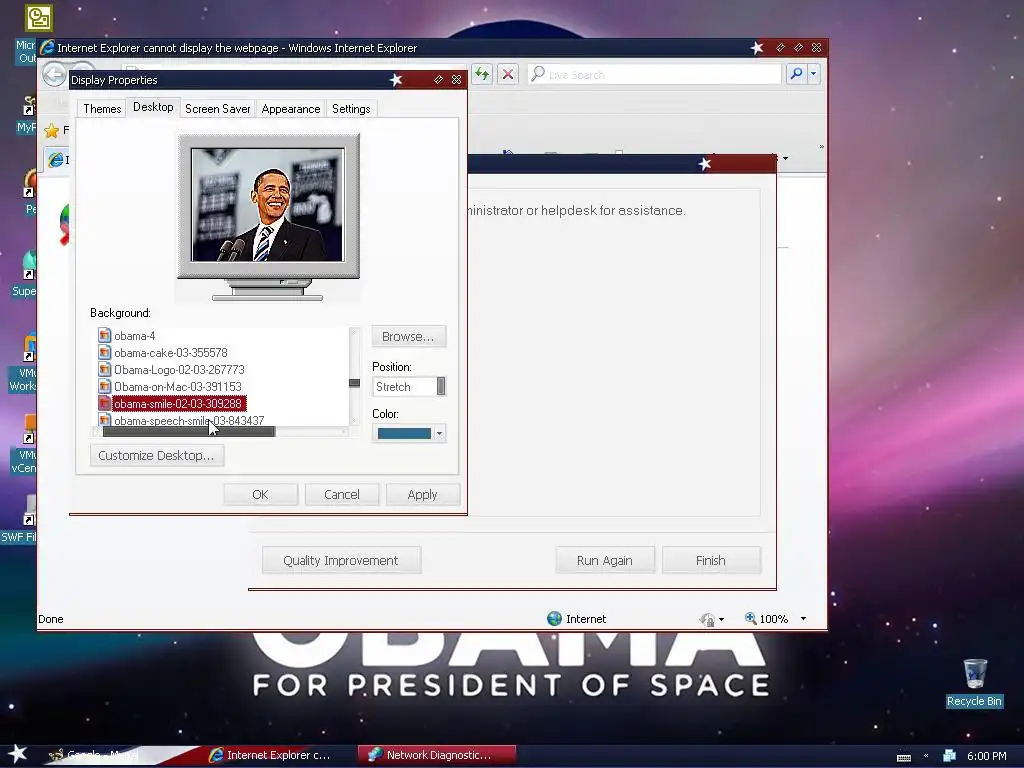Select the Internet Explorer page tab

click(57, 159)
